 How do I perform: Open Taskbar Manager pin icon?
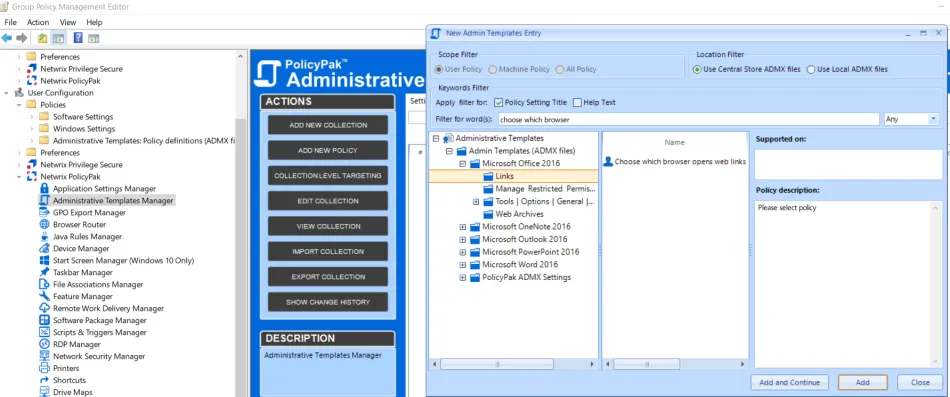[44, 272]
